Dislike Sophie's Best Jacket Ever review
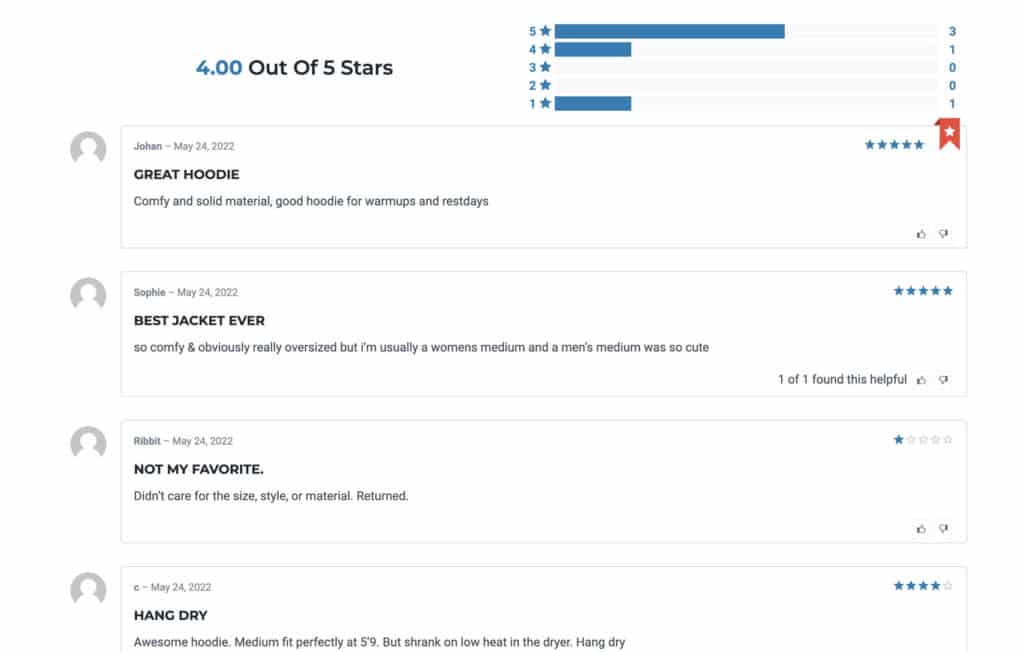Screen dimensions: 1024x652 (943, 380)
